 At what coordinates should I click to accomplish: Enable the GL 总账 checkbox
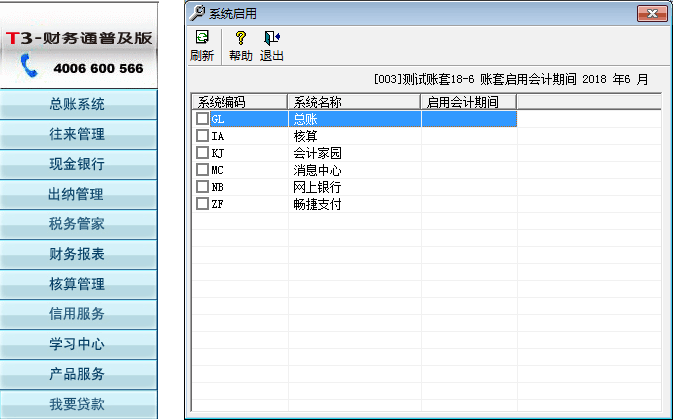coord(202,118)
